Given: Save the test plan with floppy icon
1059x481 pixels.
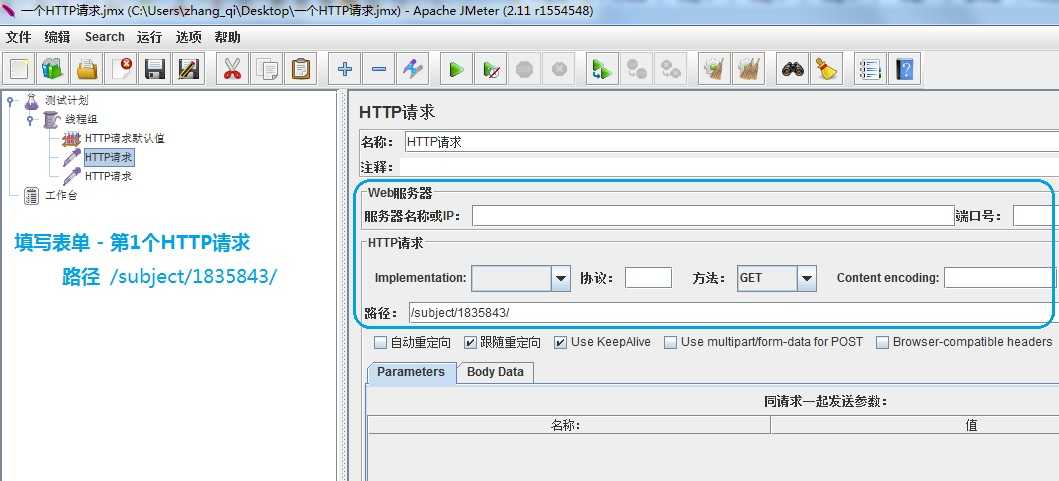Looking at the screenshot, I should point(155,69).
